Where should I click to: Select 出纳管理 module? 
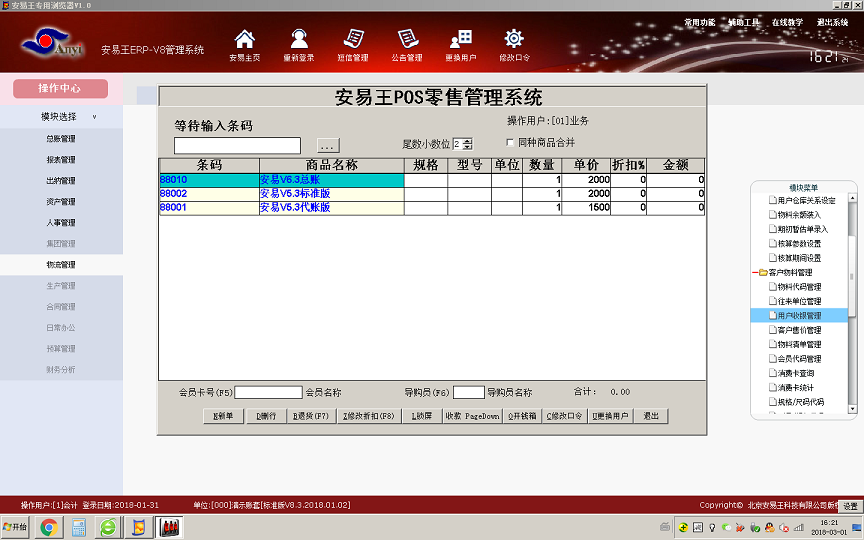[x=61, y=181]
